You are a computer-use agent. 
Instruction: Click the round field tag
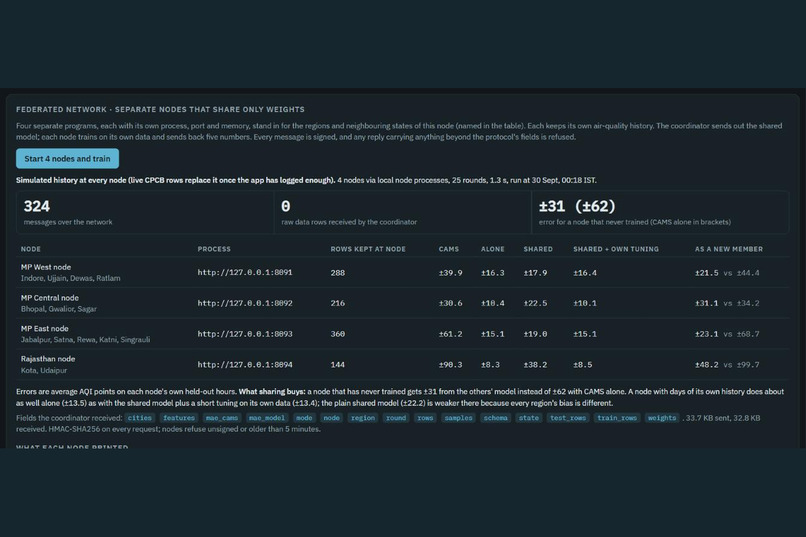click(x=396, y=418)
